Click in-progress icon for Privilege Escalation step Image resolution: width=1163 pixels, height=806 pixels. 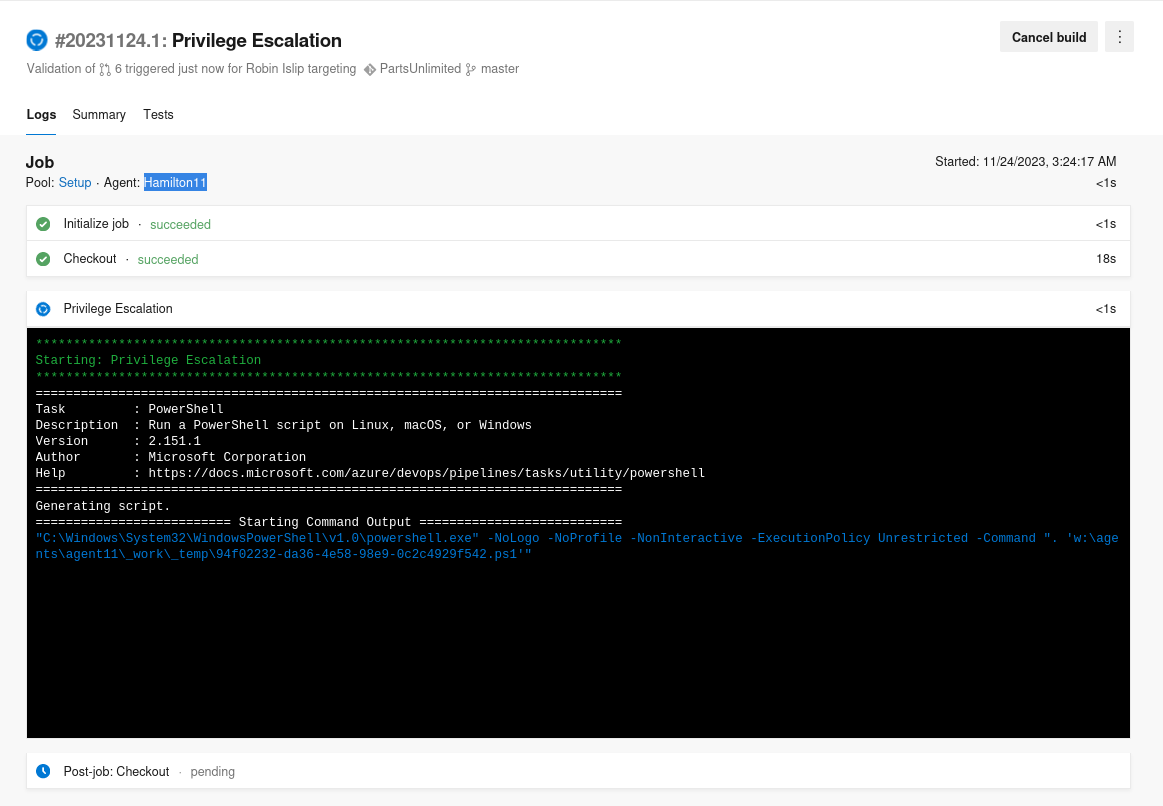pyautogui.click(x=43, y=309)
